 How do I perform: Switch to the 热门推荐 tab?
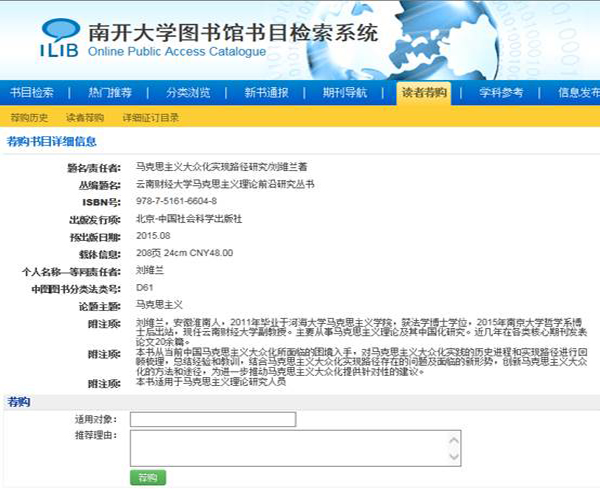pyautogui.click(x=109, y=93)
